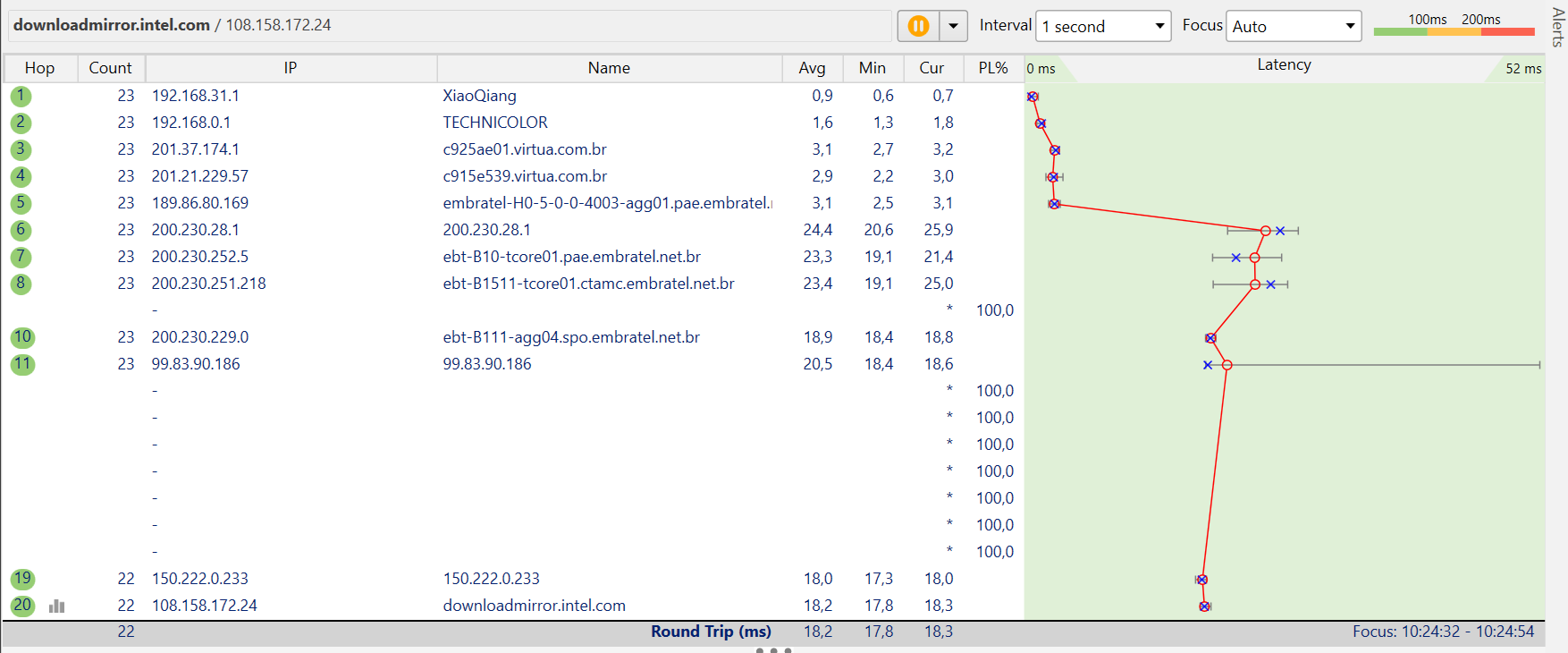Click the IP column header
Screen dimensions: 1568x653
[291, 68]
